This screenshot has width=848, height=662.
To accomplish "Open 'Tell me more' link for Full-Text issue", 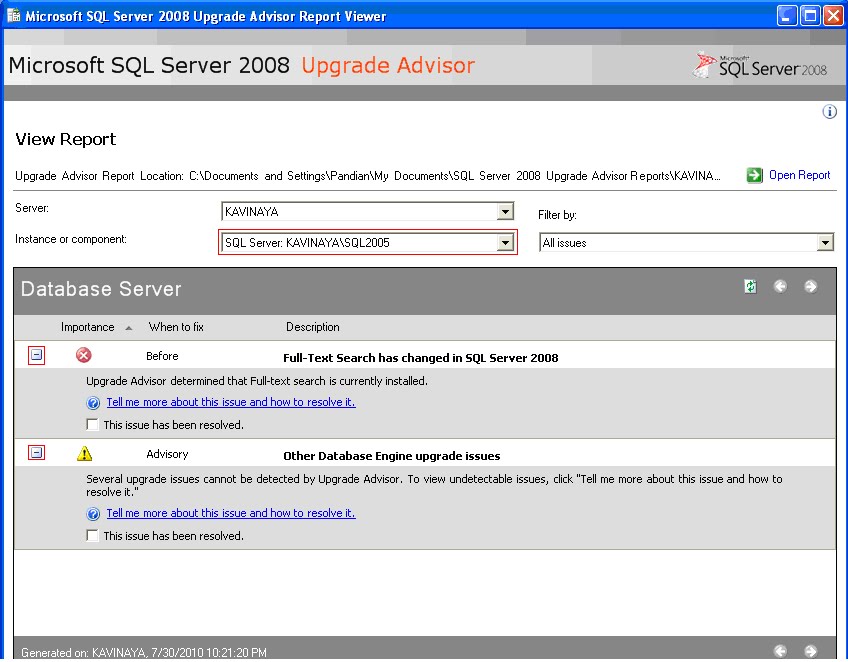I will coord(230,402).
